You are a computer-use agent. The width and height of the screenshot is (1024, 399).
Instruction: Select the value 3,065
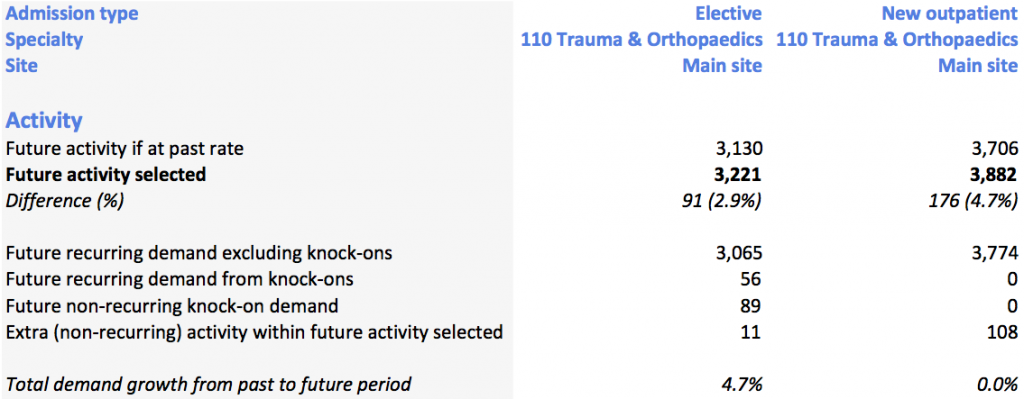[x=737, y=253]
